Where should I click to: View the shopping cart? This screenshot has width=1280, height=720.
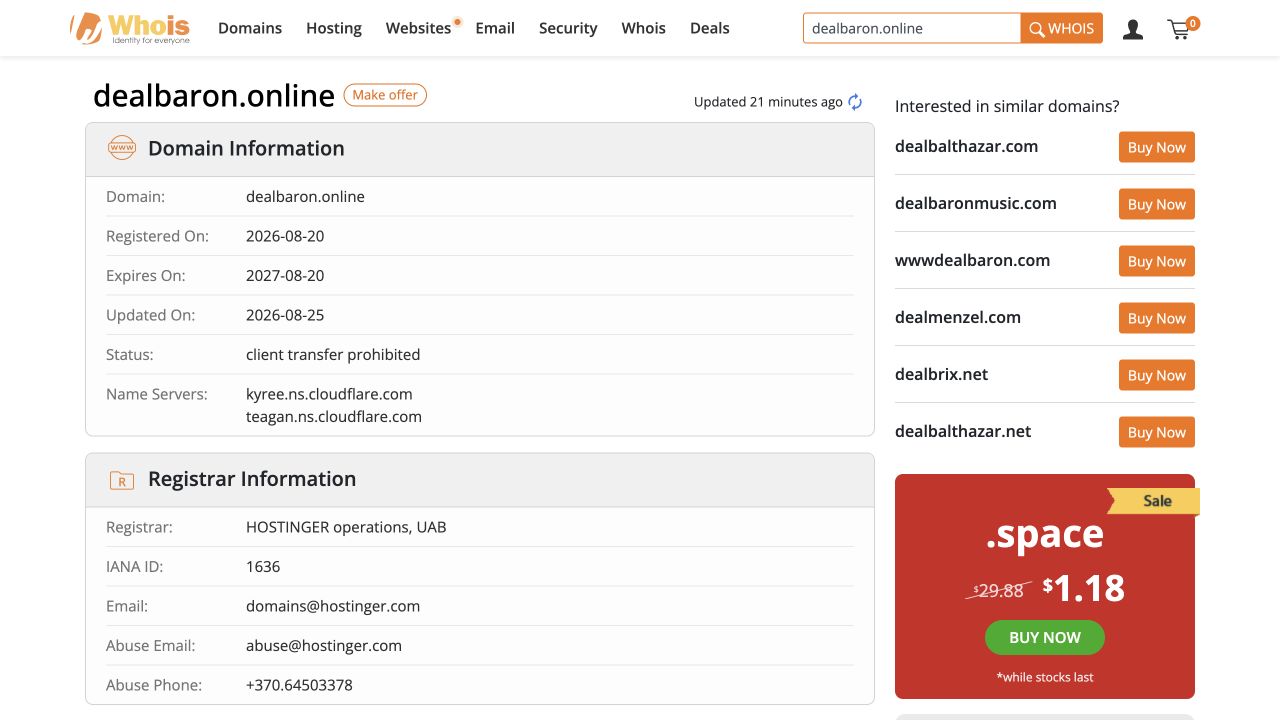tap(1182, 28)
